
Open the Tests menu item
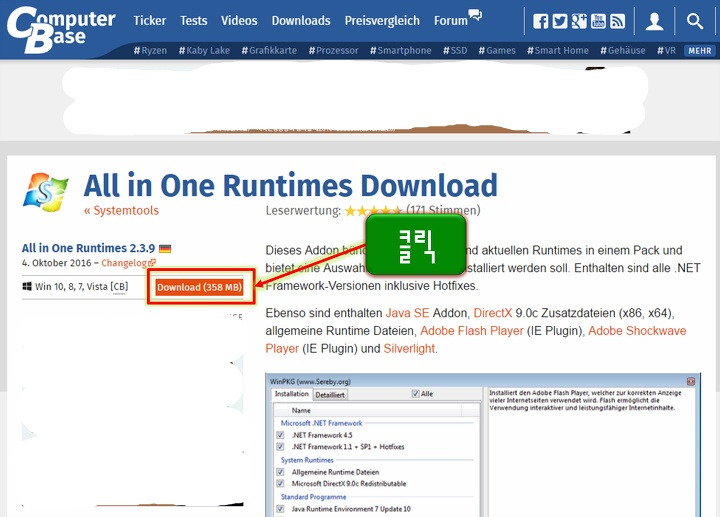pyautogui.click(x=193, y=21)
